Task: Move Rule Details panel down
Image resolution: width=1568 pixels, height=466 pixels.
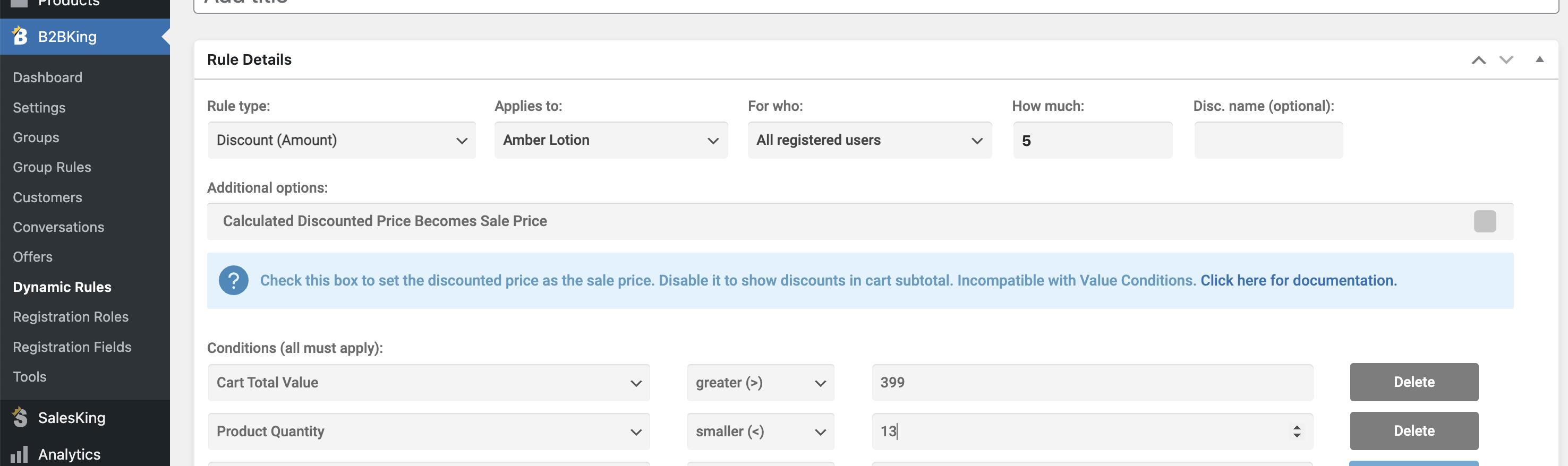Action: click(1506, 59)
